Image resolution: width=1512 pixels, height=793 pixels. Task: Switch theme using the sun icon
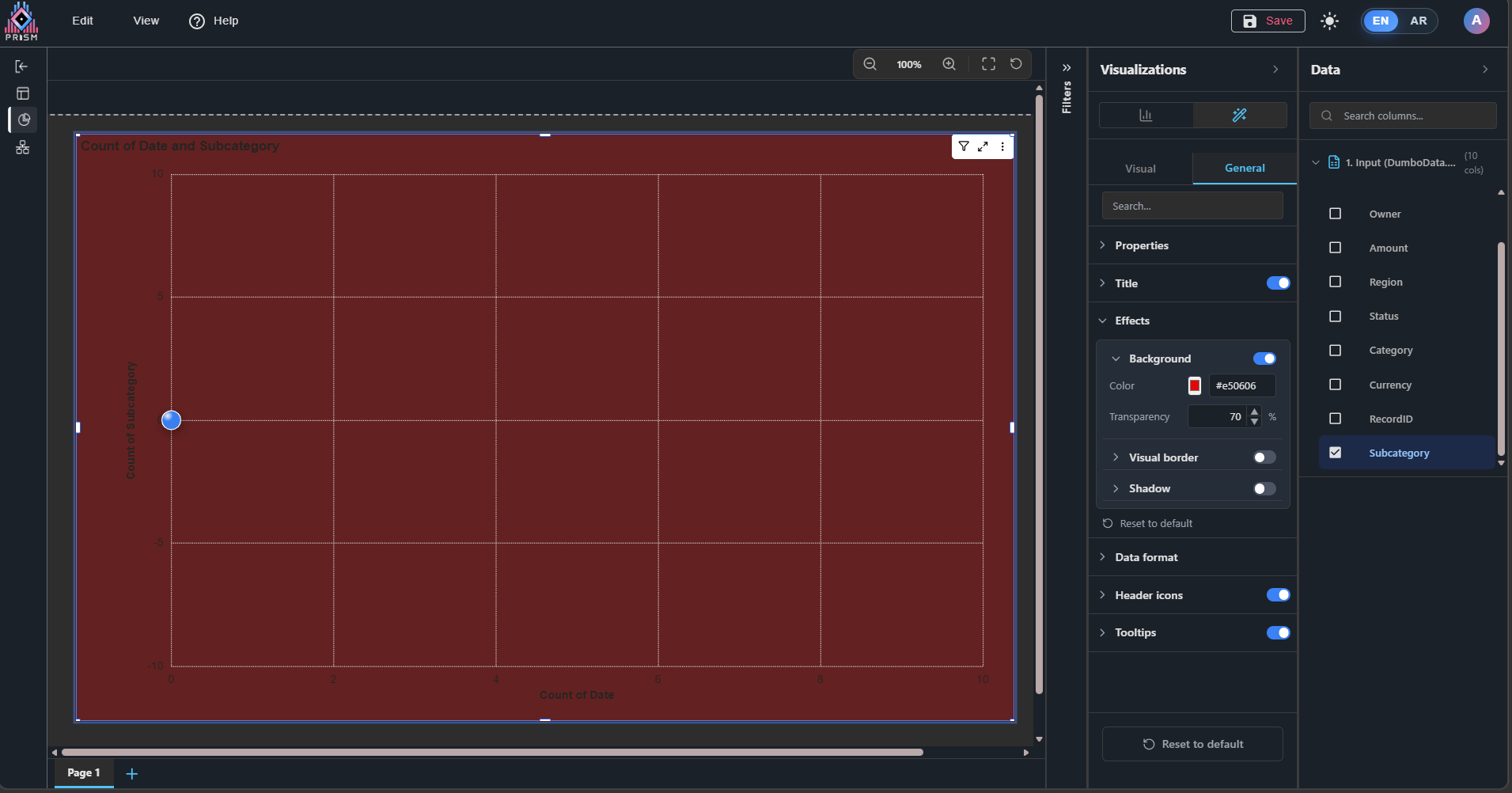pos(1329,21)
